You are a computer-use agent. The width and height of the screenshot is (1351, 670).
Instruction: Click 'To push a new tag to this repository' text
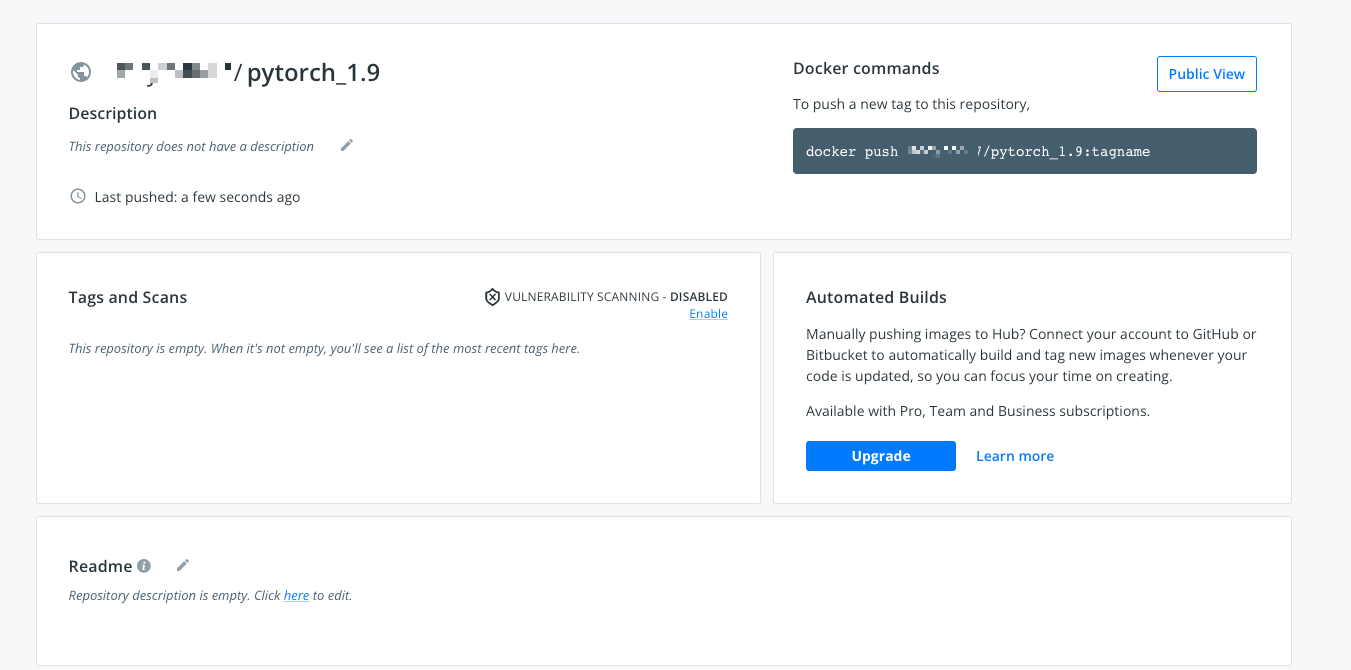coord(911,104)
